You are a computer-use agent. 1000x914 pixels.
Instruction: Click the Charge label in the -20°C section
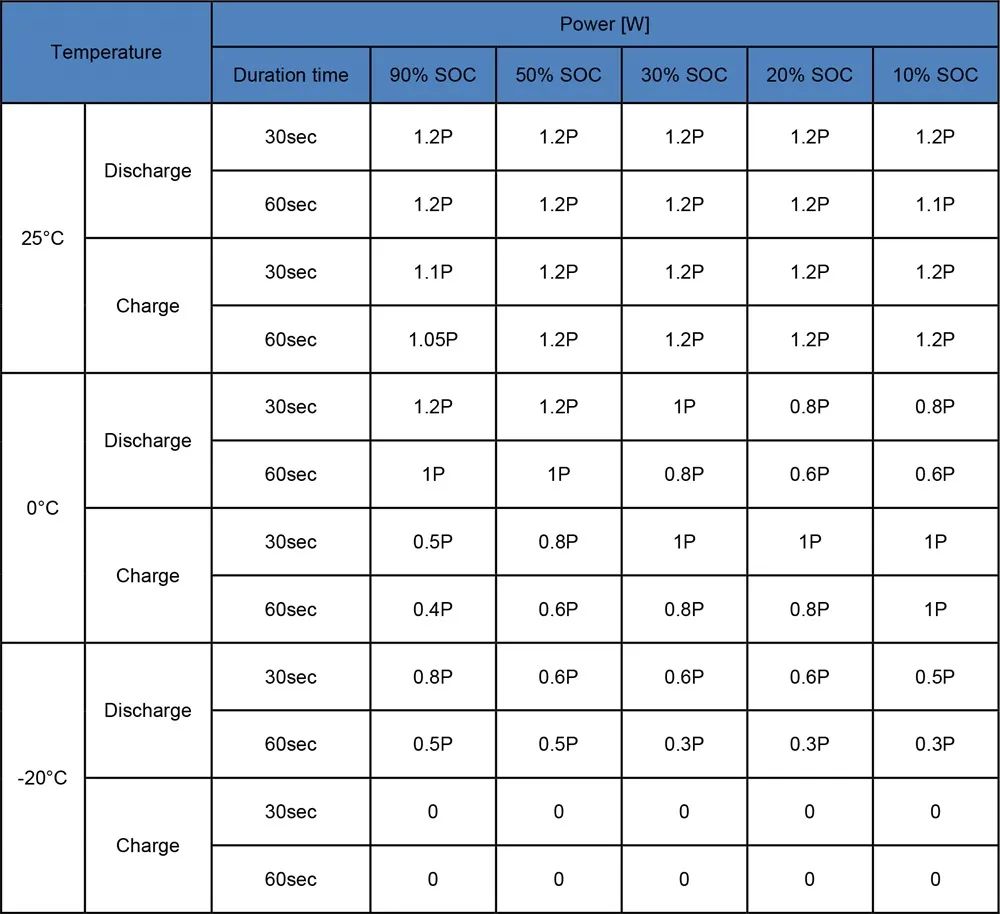pyautogui.click(x=147, y=845)
